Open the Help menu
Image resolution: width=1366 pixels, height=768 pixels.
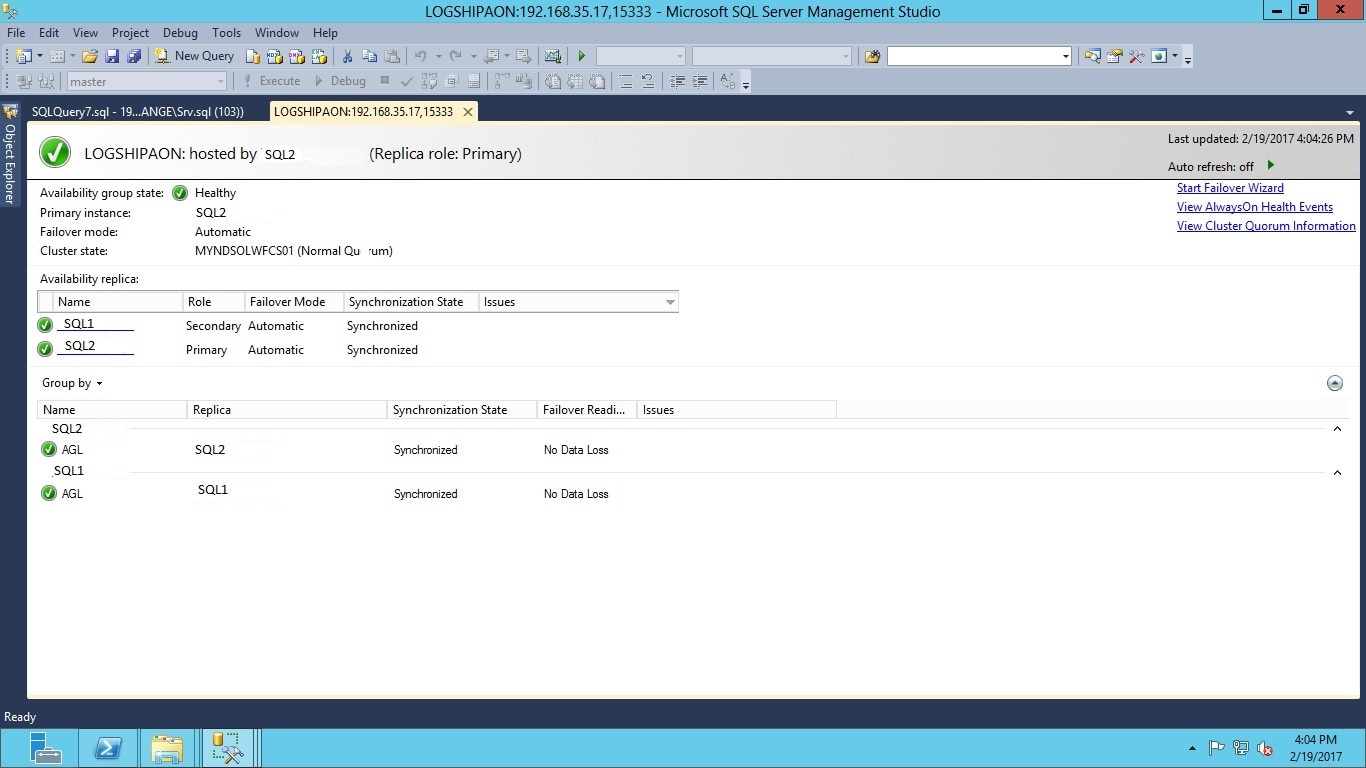[325, 33]
